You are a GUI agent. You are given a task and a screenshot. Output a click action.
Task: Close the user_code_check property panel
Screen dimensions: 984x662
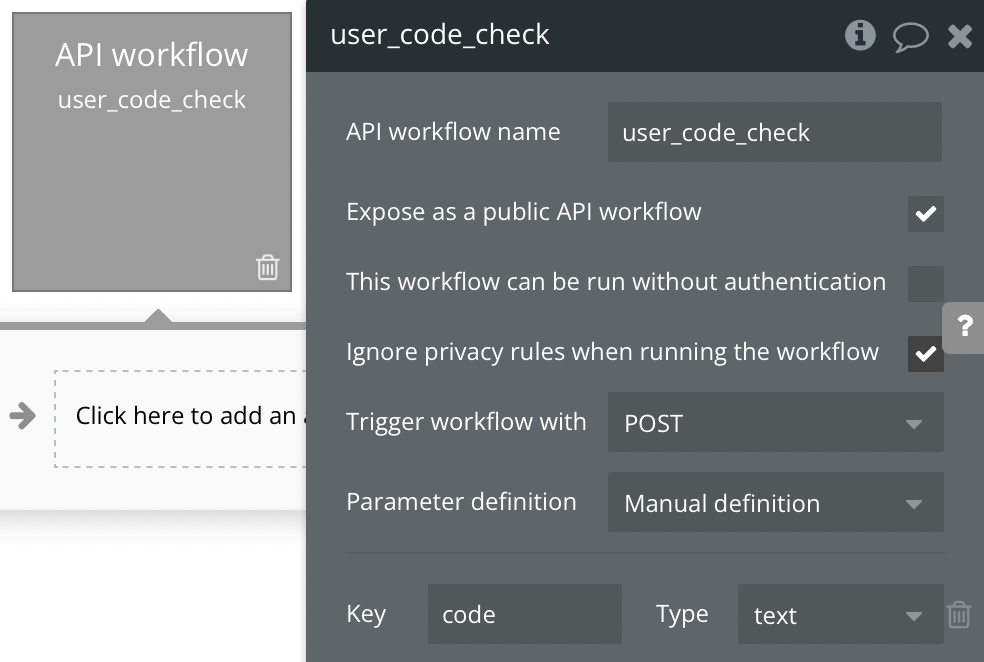pyautogui.click(x=959, y=37)
